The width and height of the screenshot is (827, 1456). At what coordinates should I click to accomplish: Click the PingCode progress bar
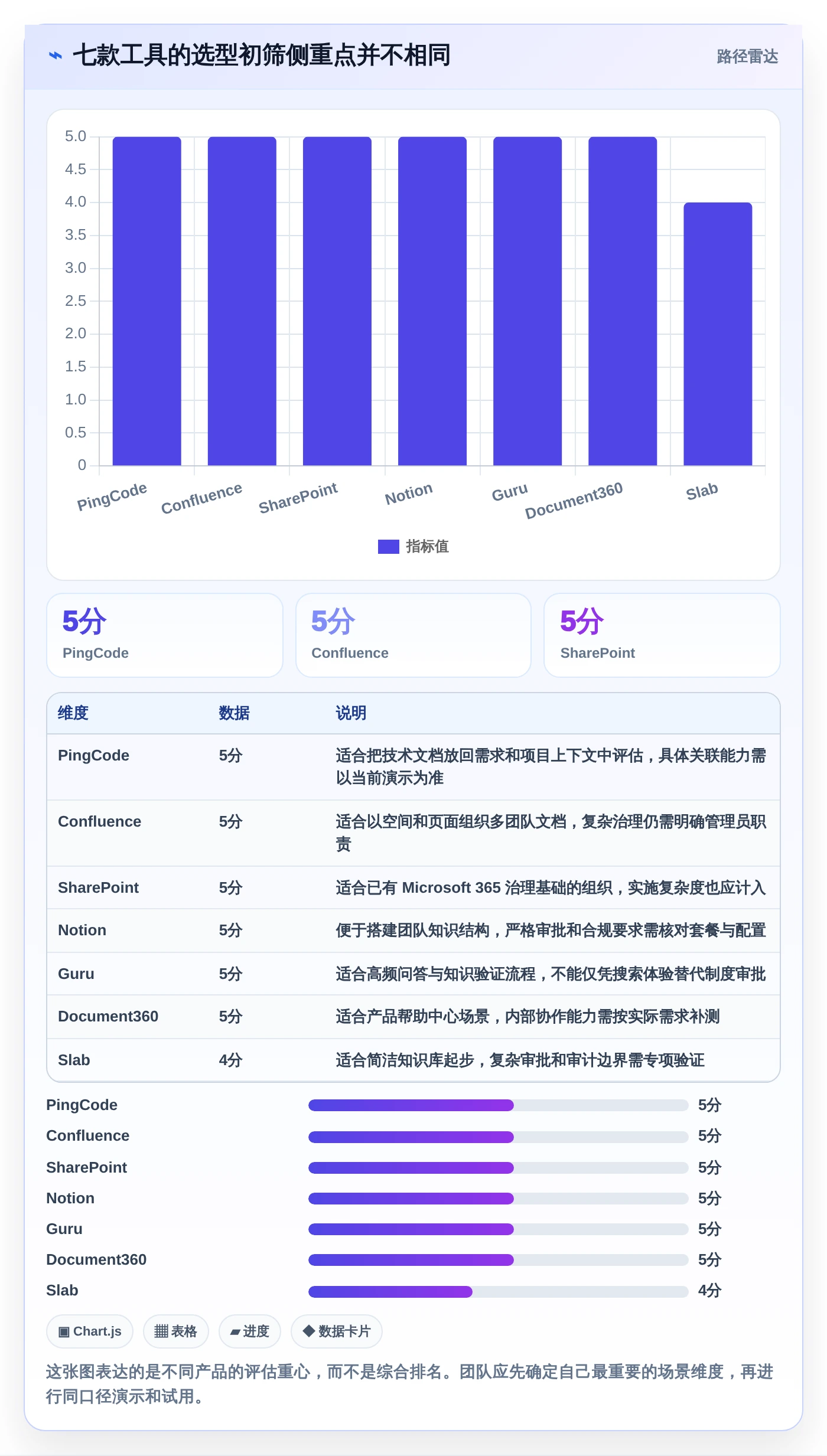pos(499,1105)
